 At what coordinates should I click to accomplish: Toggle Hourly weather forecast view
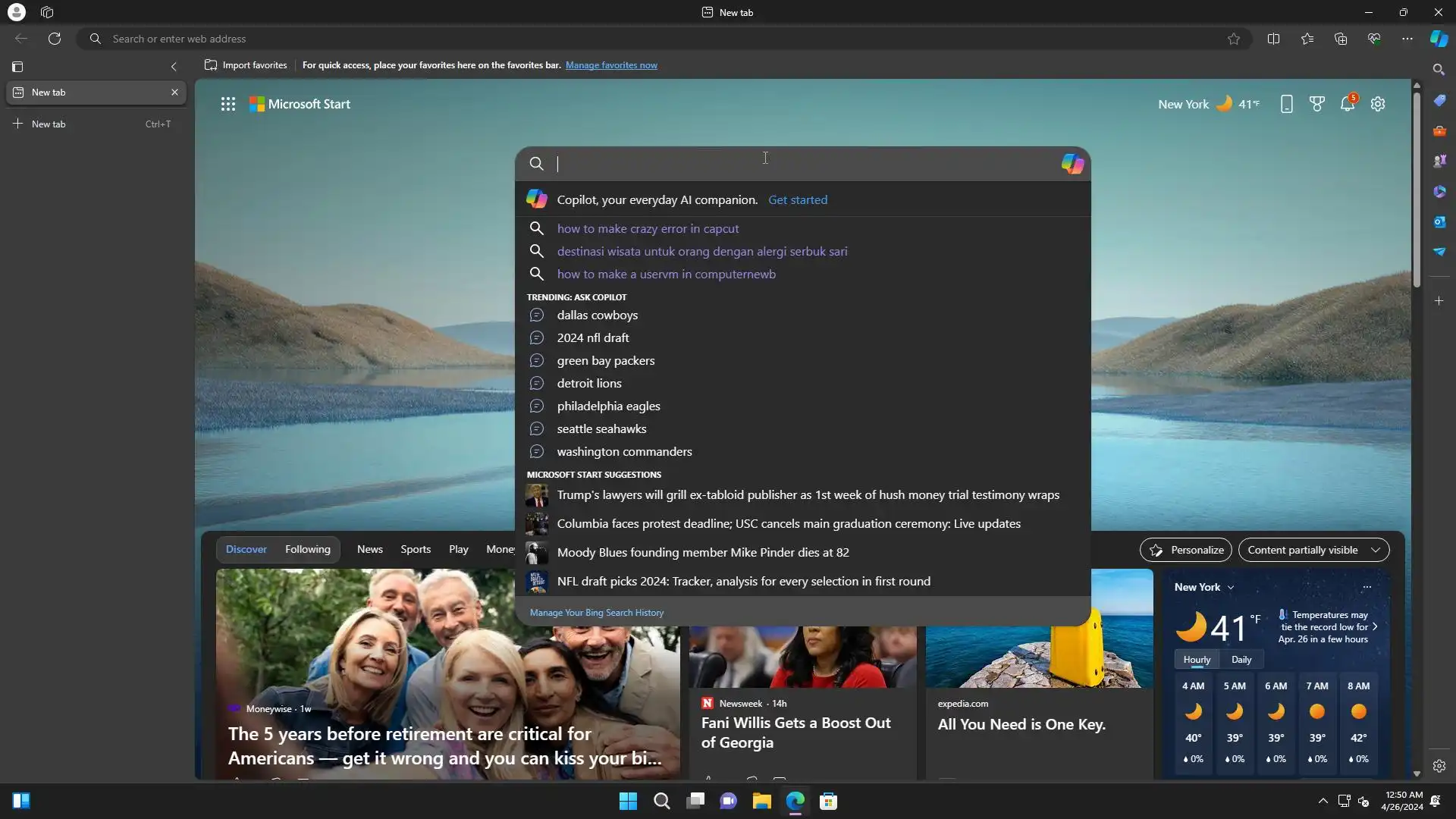(x=1197, y=660)
